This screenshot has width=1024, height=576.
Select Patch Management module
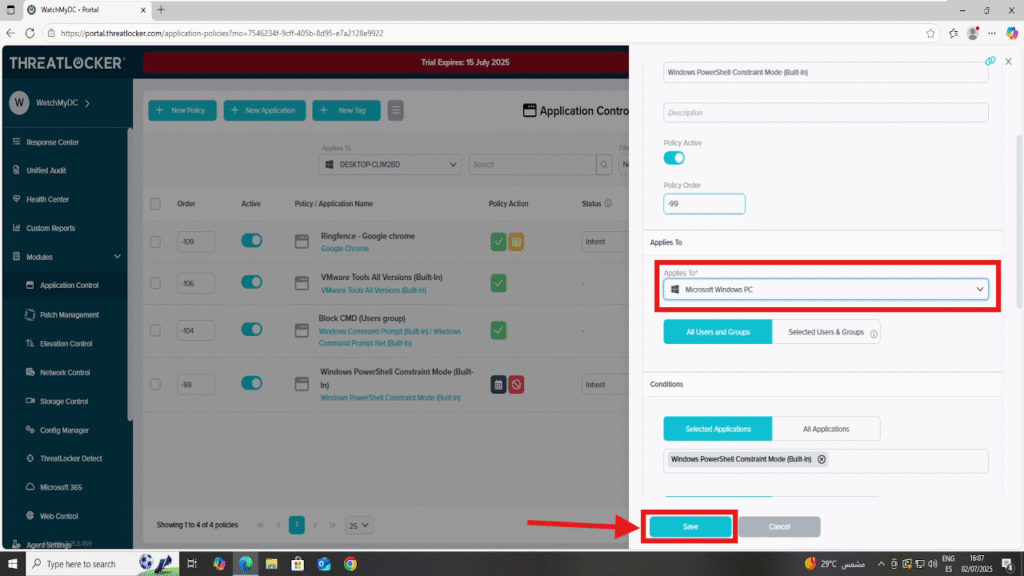[x=69, y=315]
